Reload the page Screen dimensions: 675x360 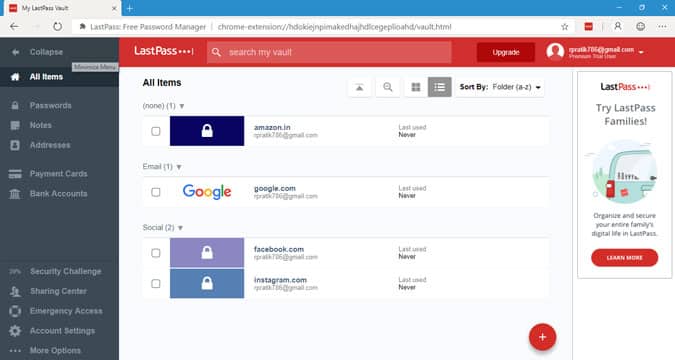[x=57, y=27]
